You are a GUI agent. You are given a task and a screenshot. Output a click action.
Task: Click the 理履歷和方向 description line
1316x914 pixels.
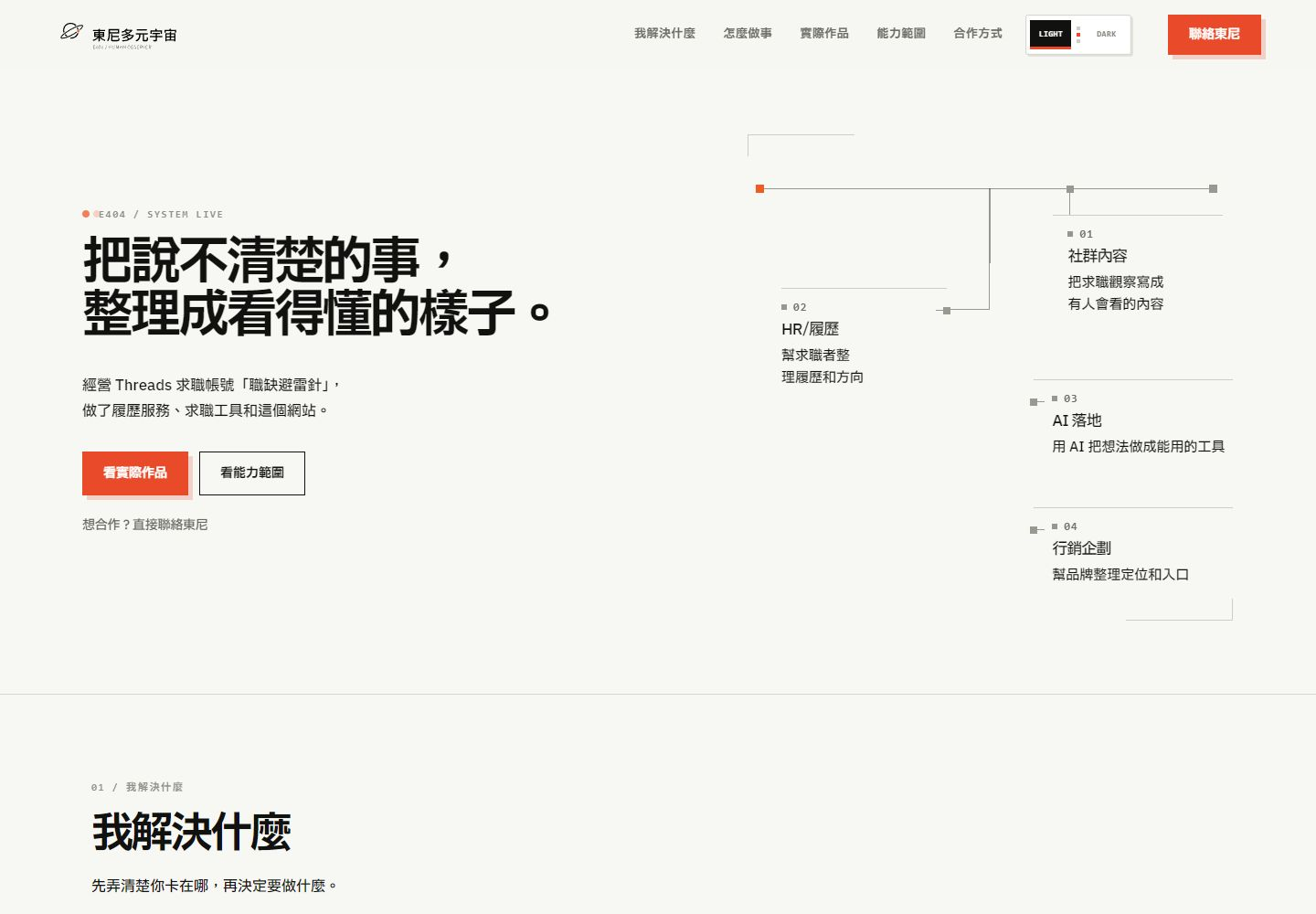click(822, 377)
